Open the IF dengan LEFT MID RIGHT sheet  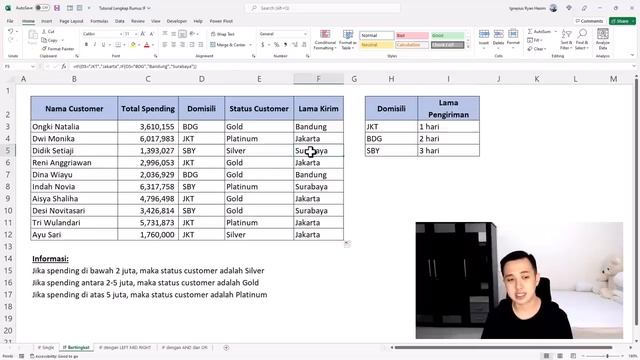pyautogui.click(x=125, y=348)
